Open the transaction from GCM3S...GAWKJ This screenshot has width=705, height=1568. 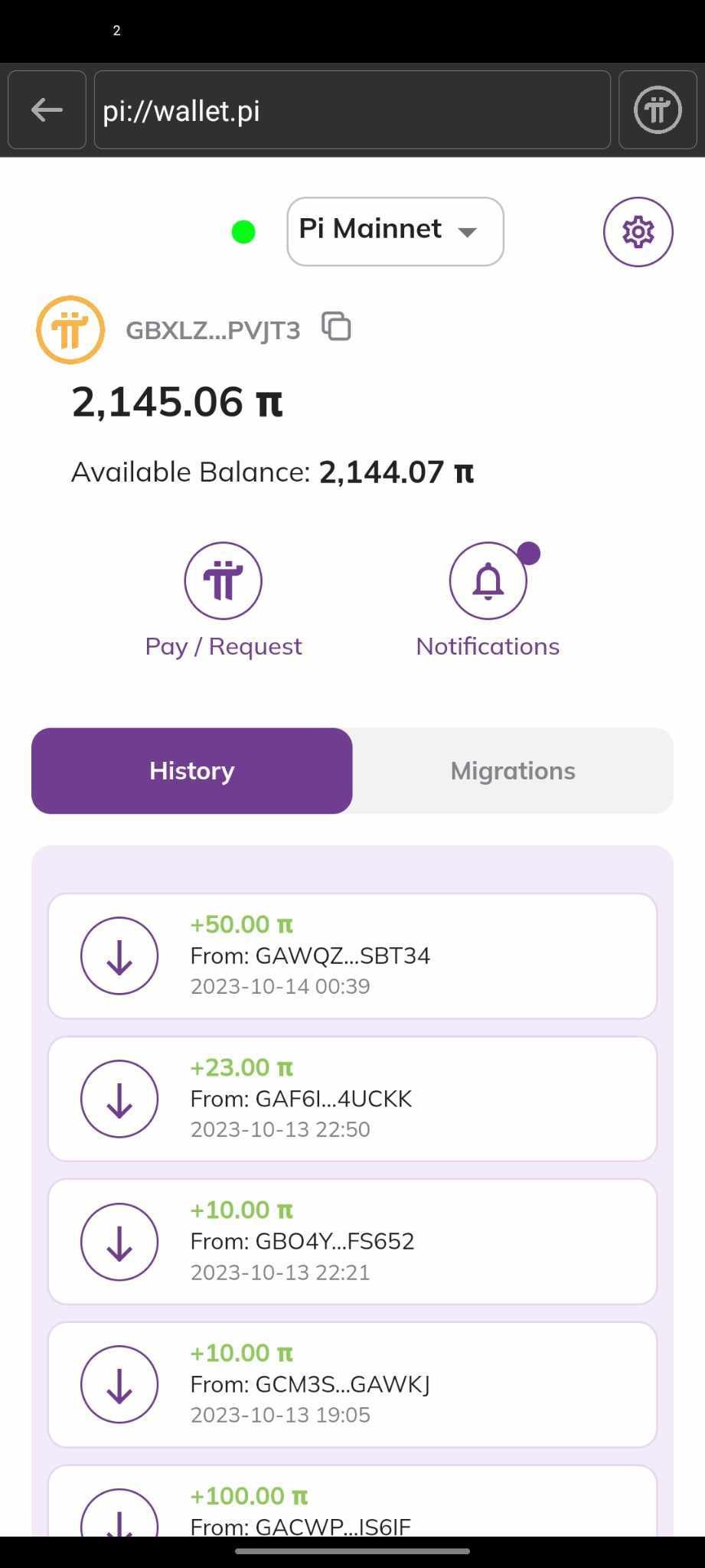click(352, 1384)
